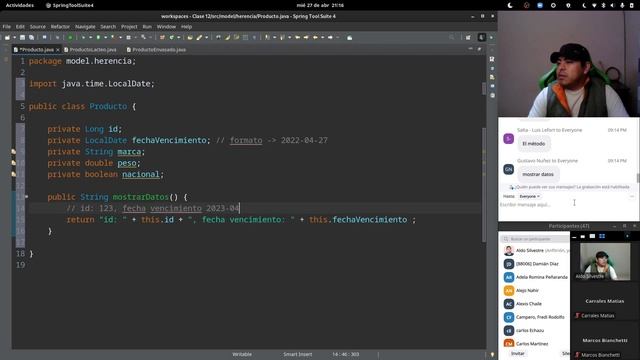Click the minimize editor area icon
This screenshot has height=360, width=640.
[x=471, y=49]
